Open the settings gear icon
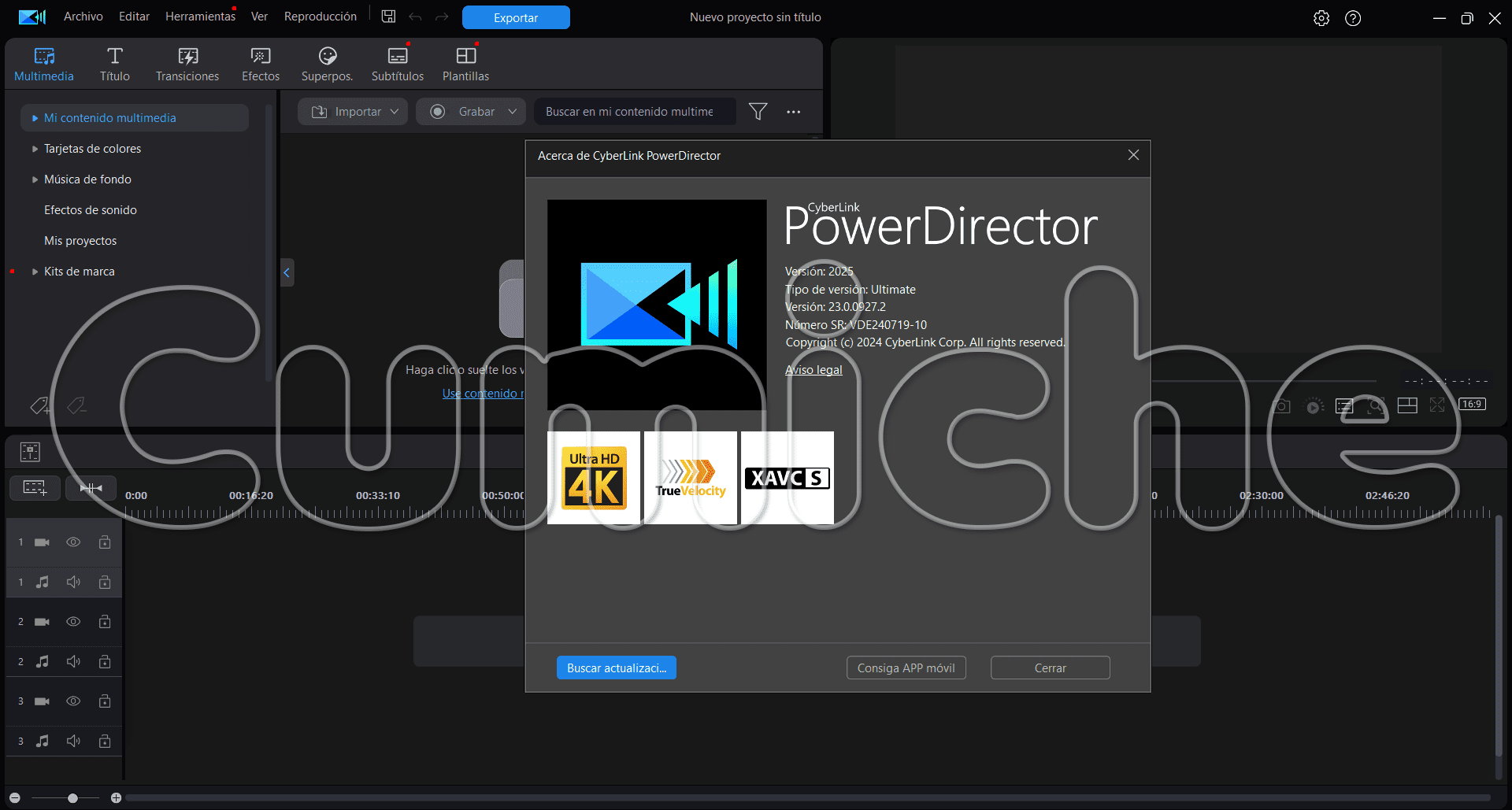 pos(1321,18)
